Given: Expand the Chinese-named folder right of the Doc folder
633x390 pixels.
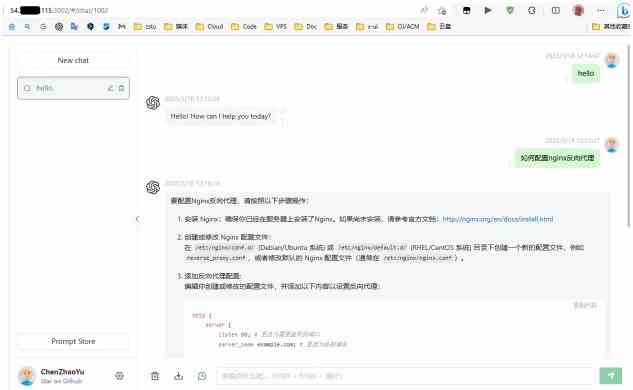Looking at the screenshot, I should [336, 27].
